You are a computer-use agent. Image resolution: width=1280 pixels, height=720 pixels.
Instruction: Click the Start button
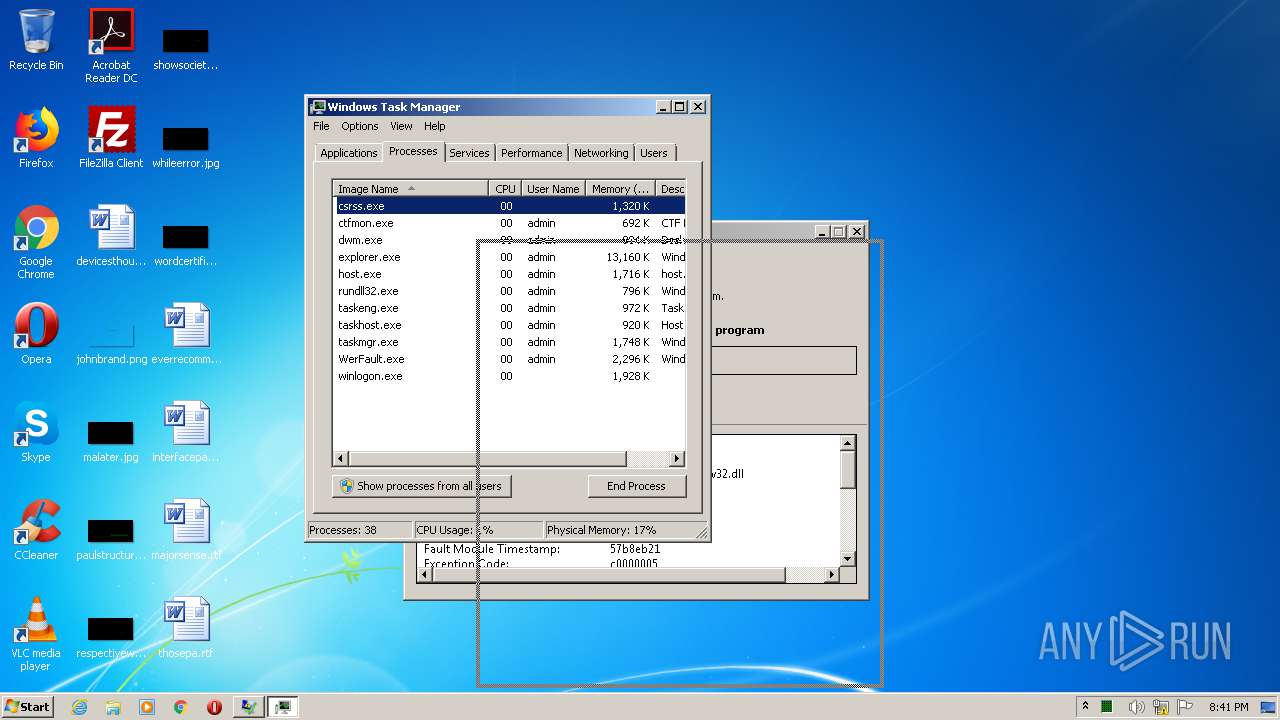coord(27,707)
